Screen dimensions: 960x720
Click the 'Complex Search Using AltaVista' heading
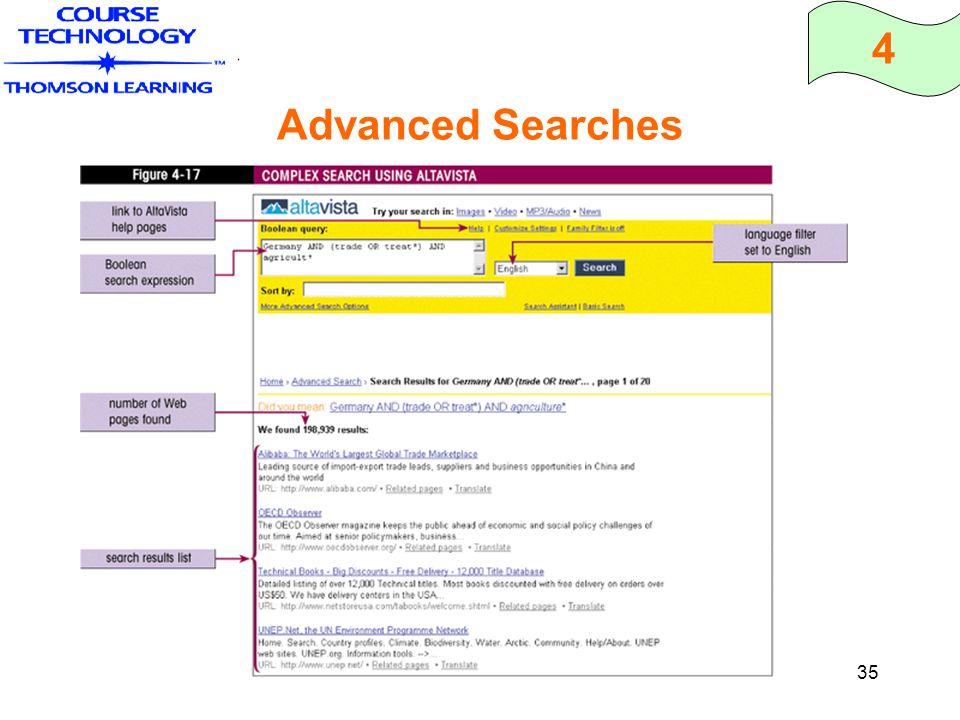(369, 176)
